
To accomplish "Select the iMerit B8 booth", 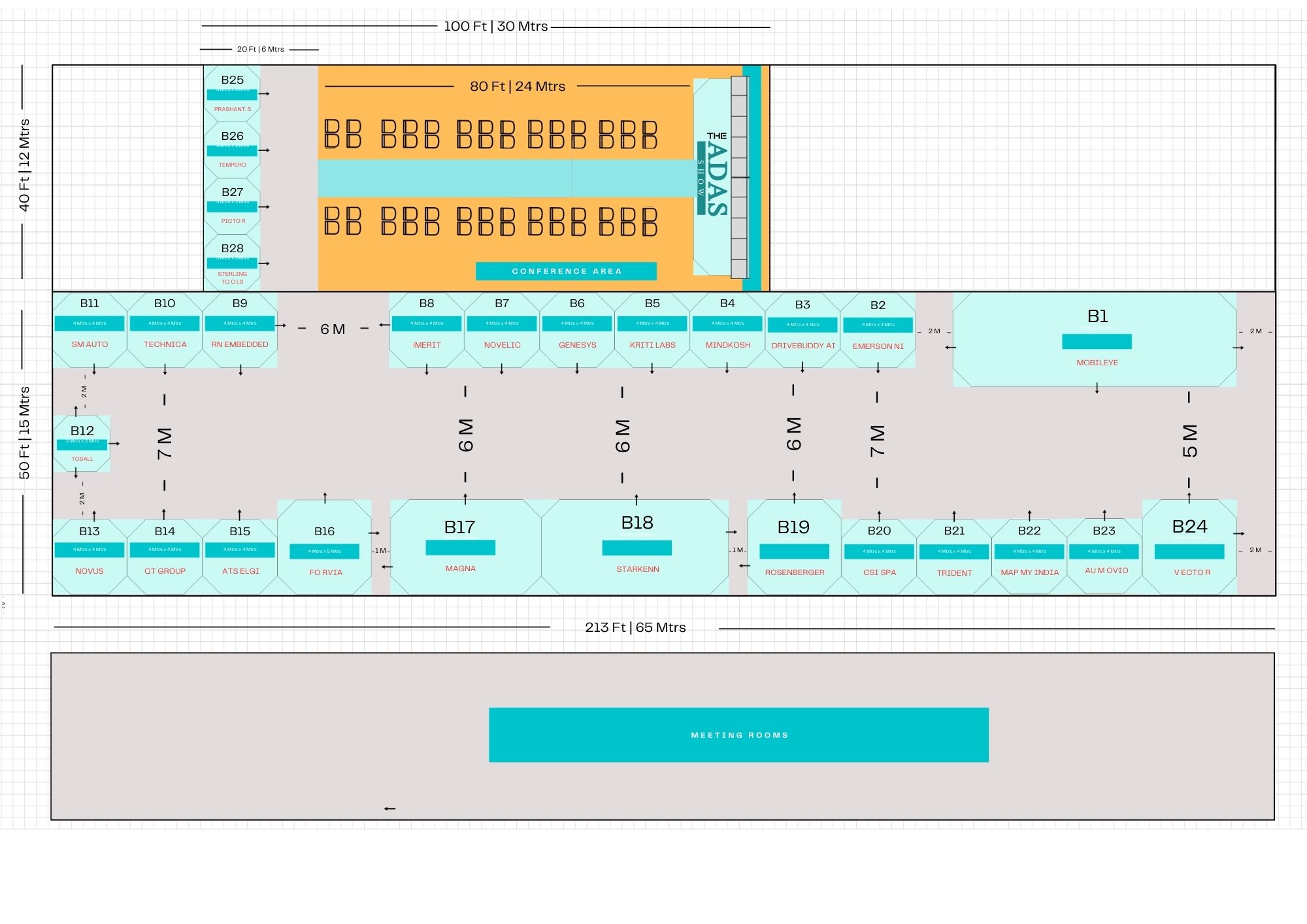I will (427, 330).
